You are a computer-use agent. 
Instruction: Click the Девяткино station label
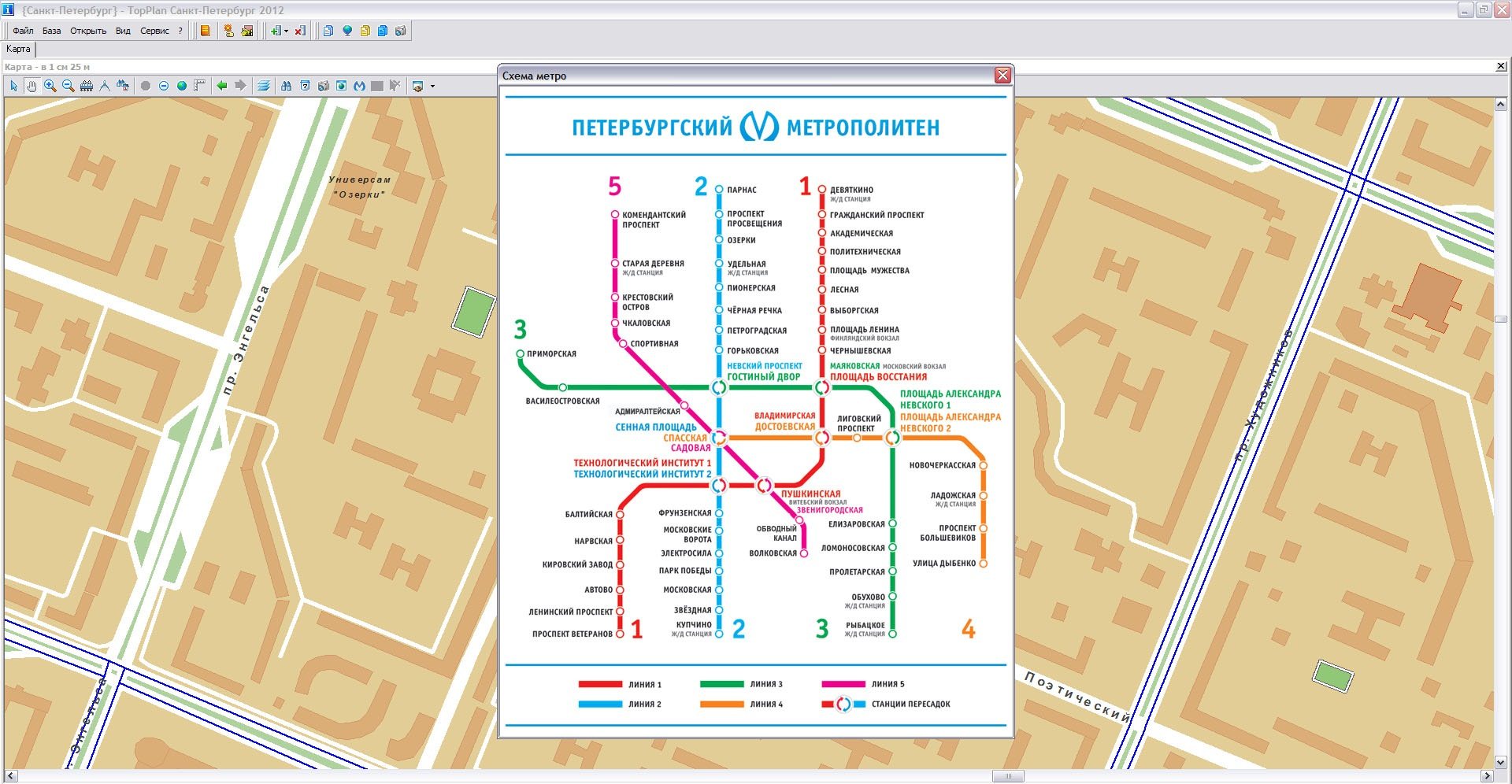(x=851, y=190)
